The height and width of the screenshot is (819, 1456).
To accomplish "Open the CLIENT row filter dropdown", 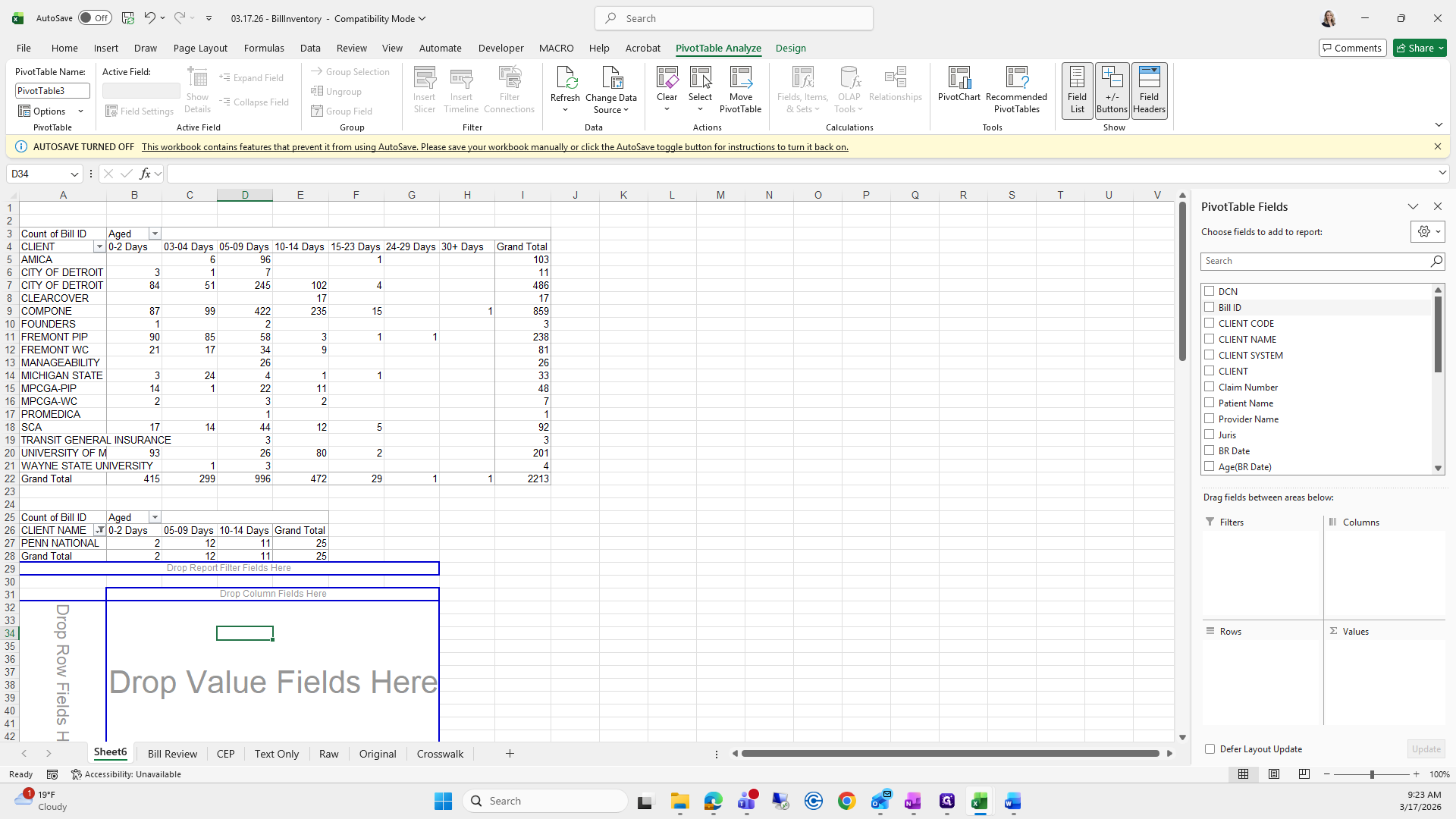I will [x=99, y=247].
